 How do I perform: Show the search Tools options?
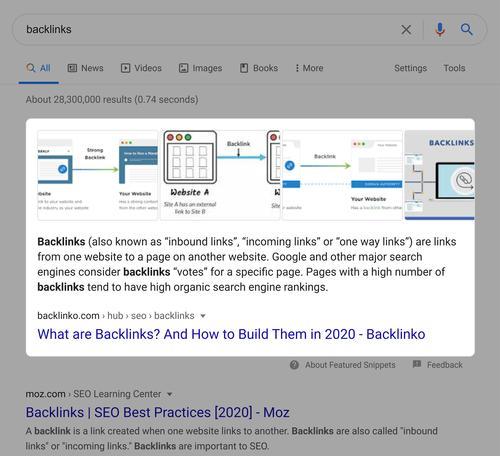(454, 68)
